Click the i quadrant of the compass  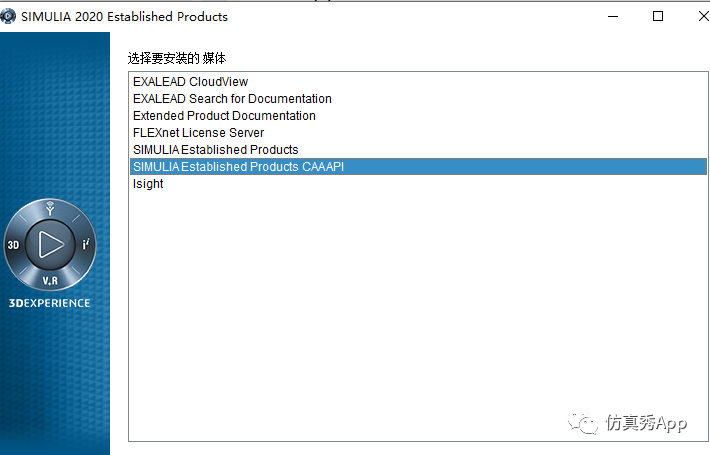(x=86, y=244)
